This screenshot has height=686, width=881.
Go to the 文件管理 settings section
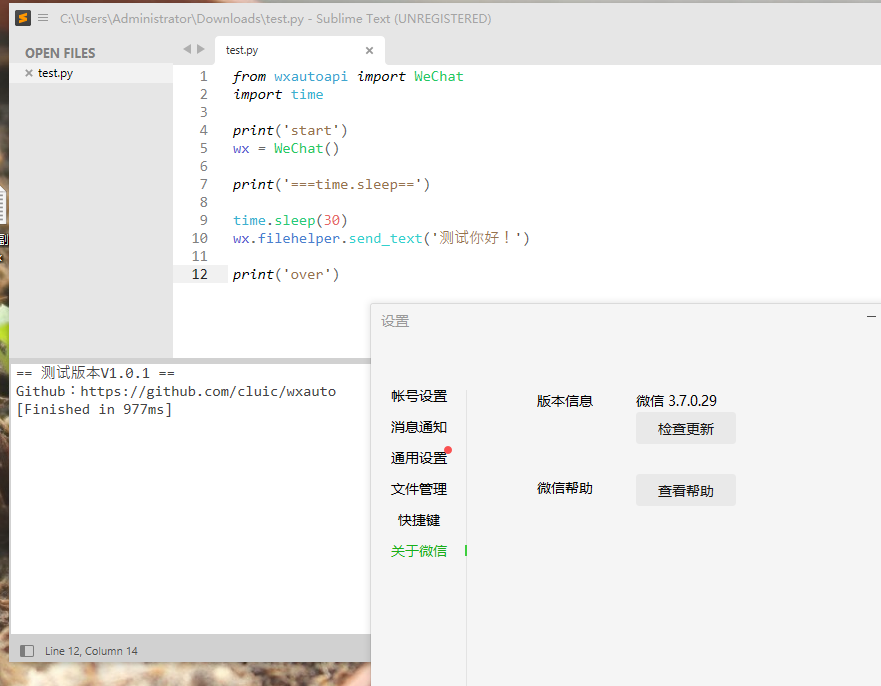[x=419, y=489]
